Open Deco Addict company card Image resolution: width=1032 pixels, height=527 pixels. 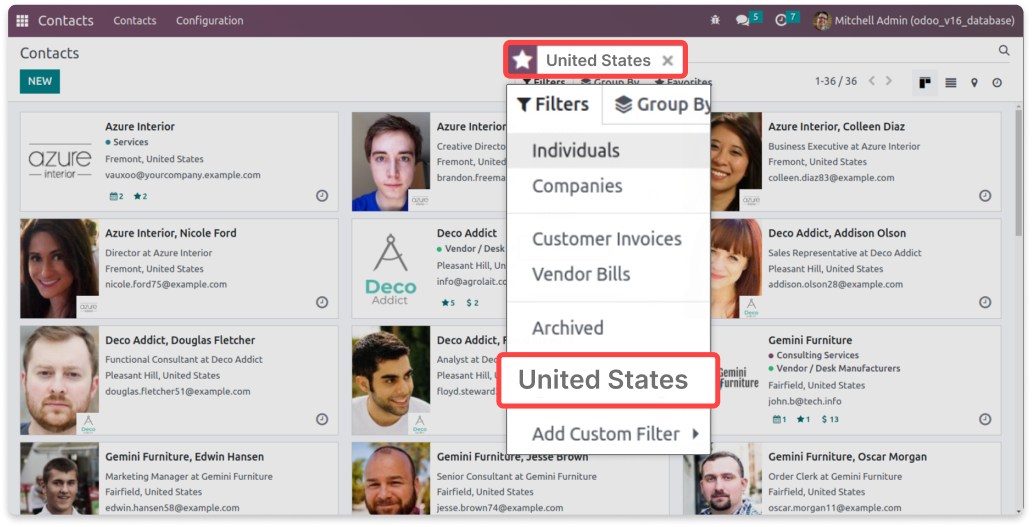coord(429,268)
